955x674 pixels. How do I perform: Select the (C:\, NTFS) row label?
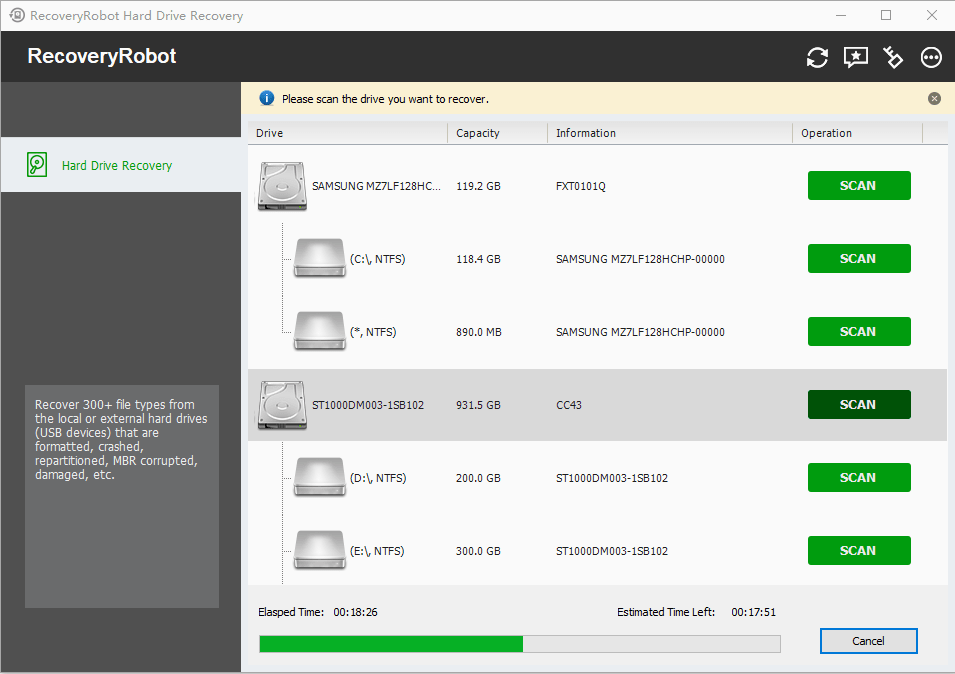click(378, 259)
